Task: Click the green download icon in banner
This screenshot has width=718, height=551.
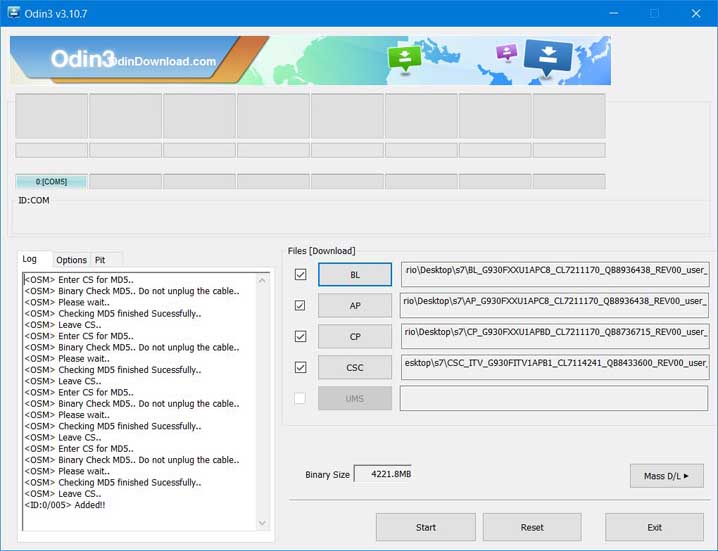Action: tap(405, 59)
